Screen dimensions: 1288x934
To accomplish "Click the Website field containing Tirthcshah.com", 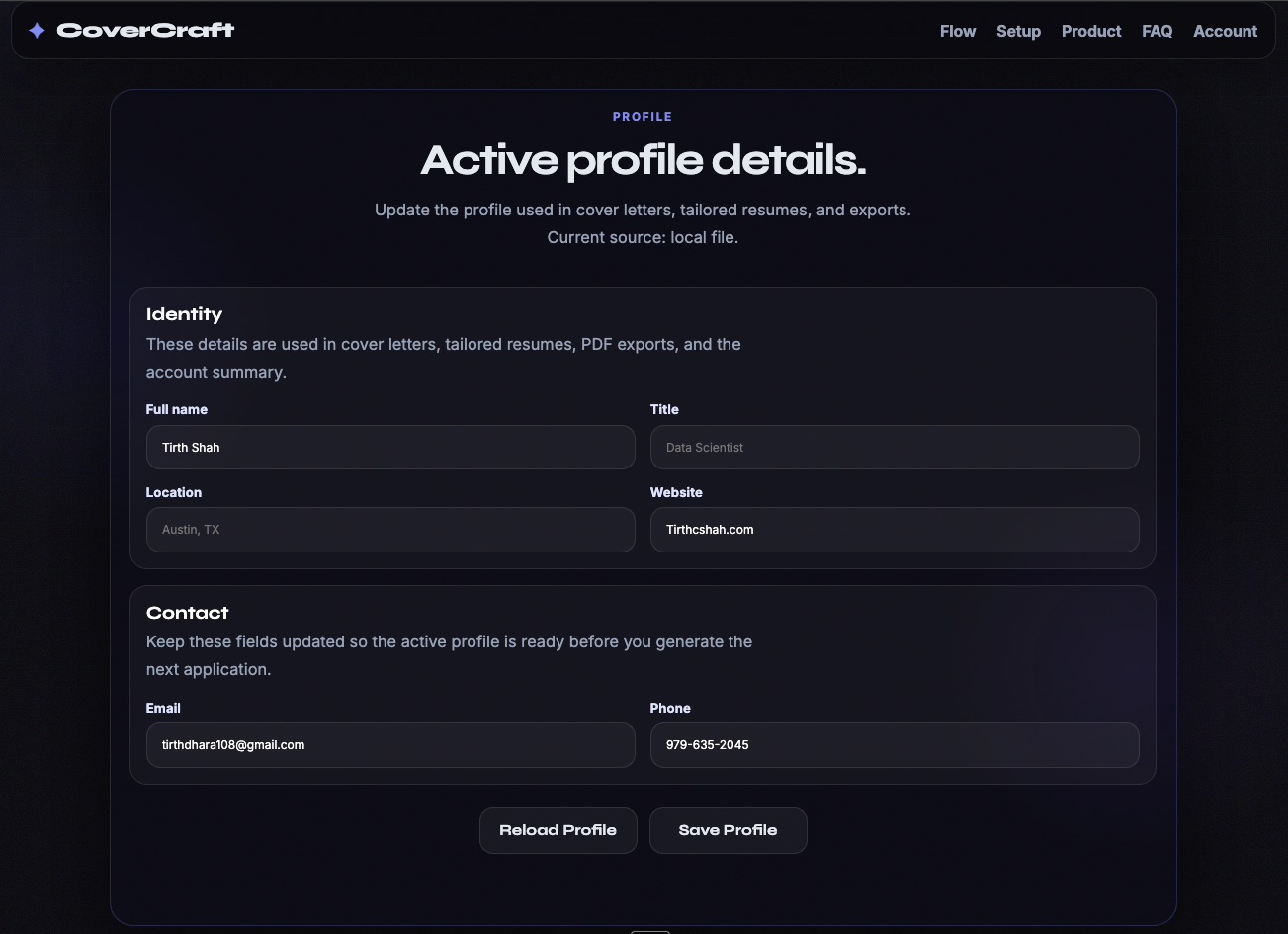I will pyautogui.click(x=894, y=530).
